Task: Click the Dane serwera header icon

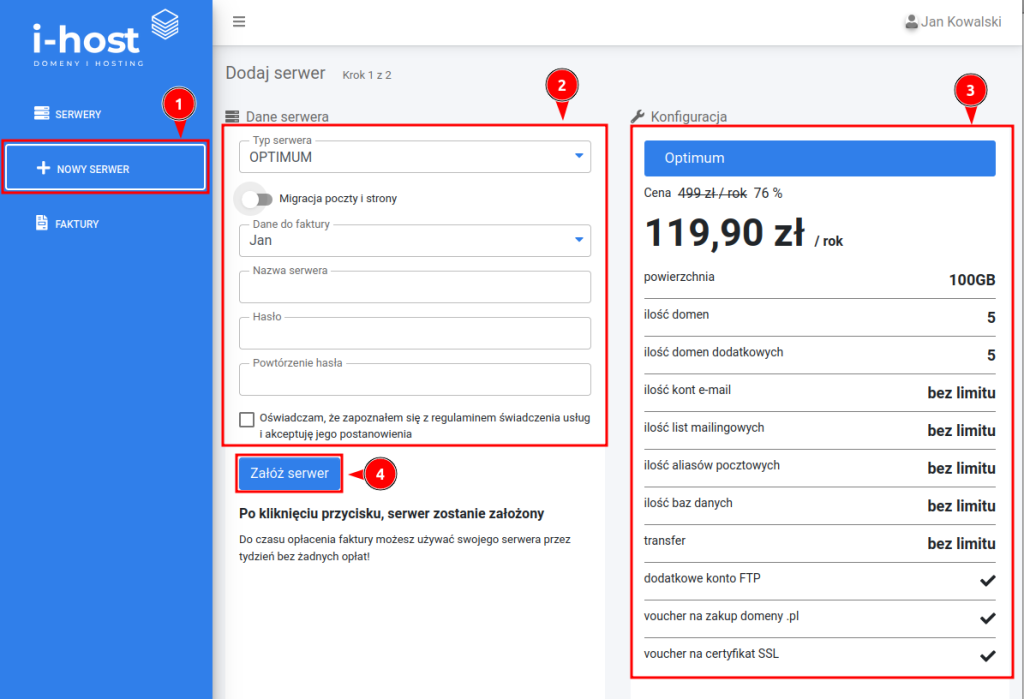Action: point(232,117)
